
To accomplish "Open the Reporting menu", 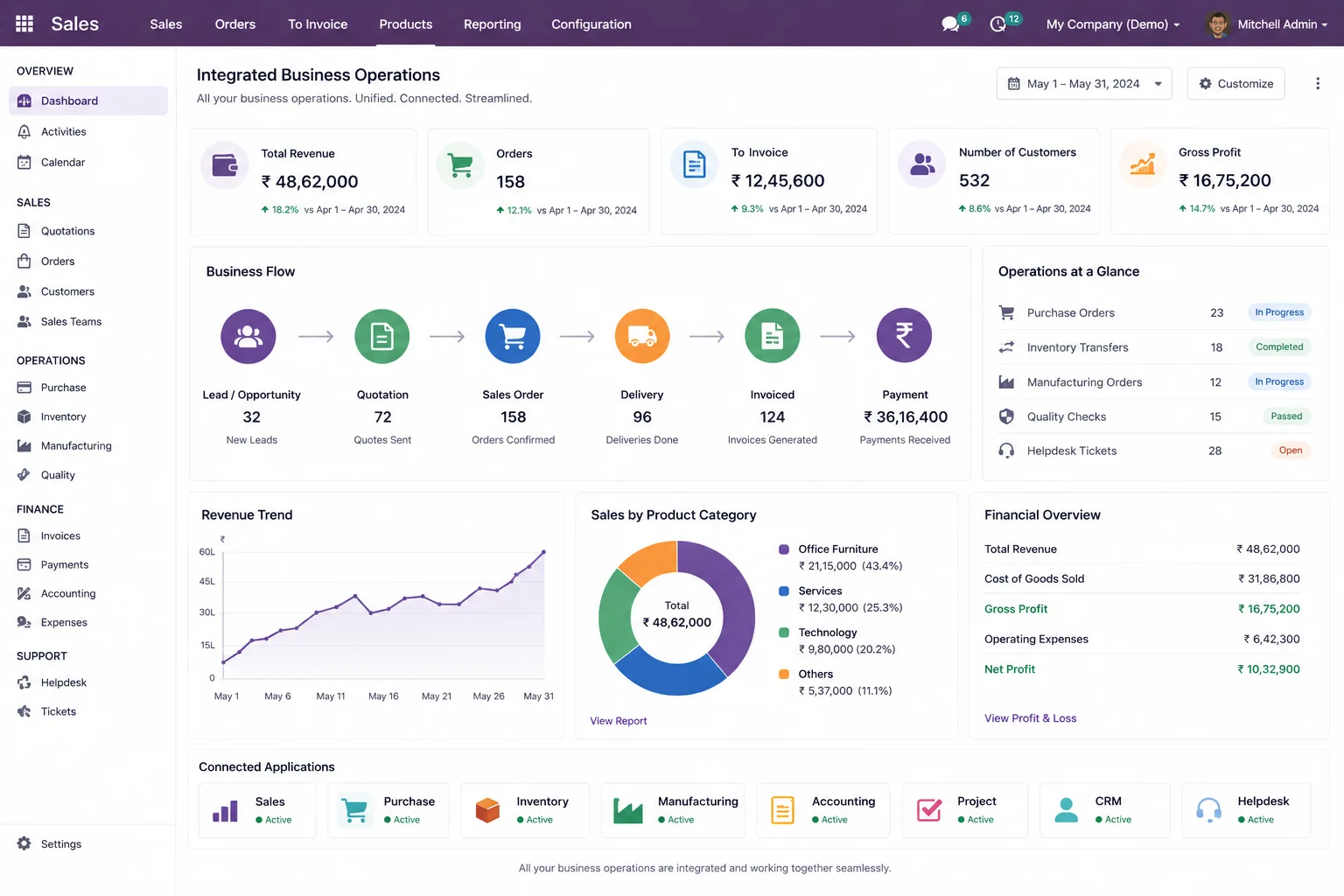I will (x=493, y=24).
